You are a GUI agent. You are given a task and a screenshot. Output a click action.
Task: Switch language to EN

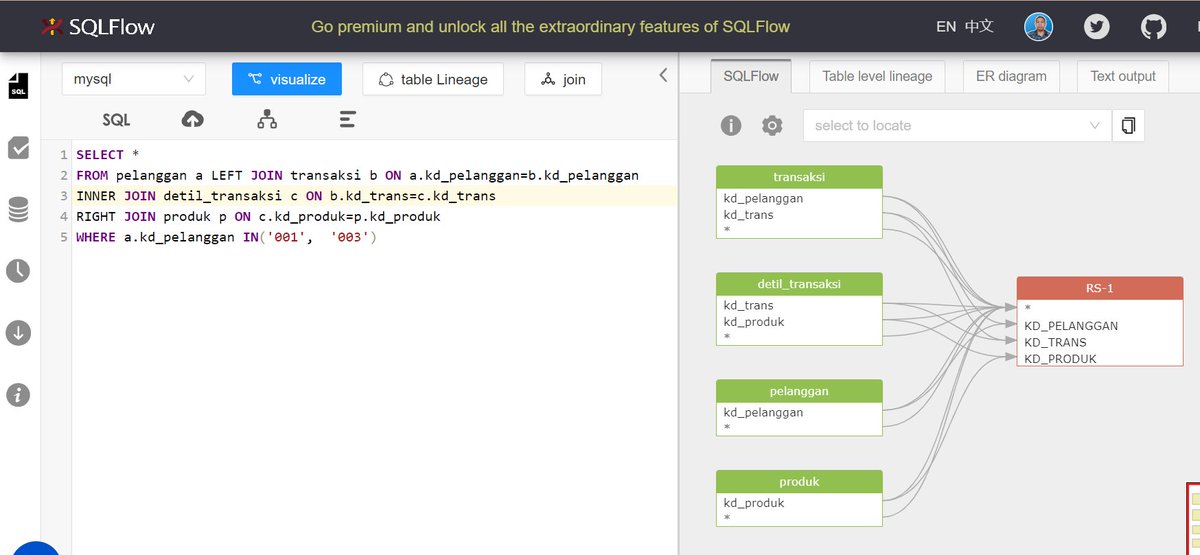(x=946, y=27)
